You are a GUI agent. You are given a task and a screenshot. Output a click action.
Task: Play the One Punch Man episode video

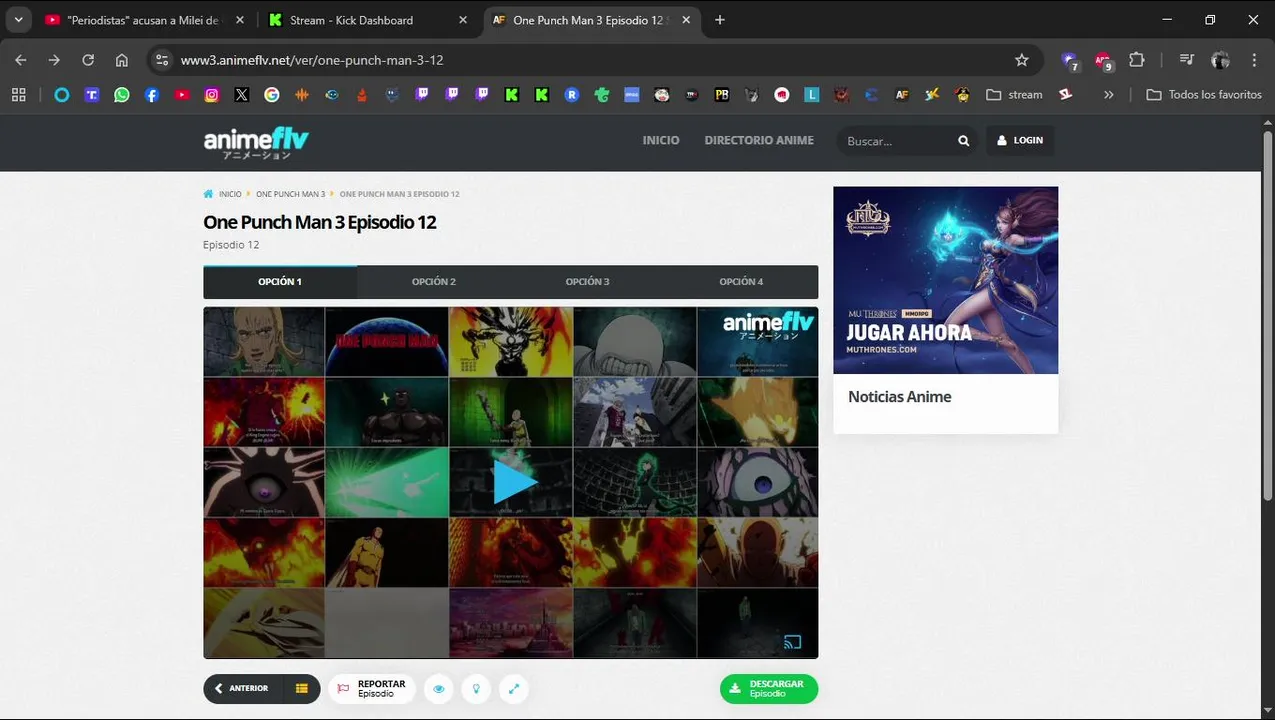coord(515,482)
